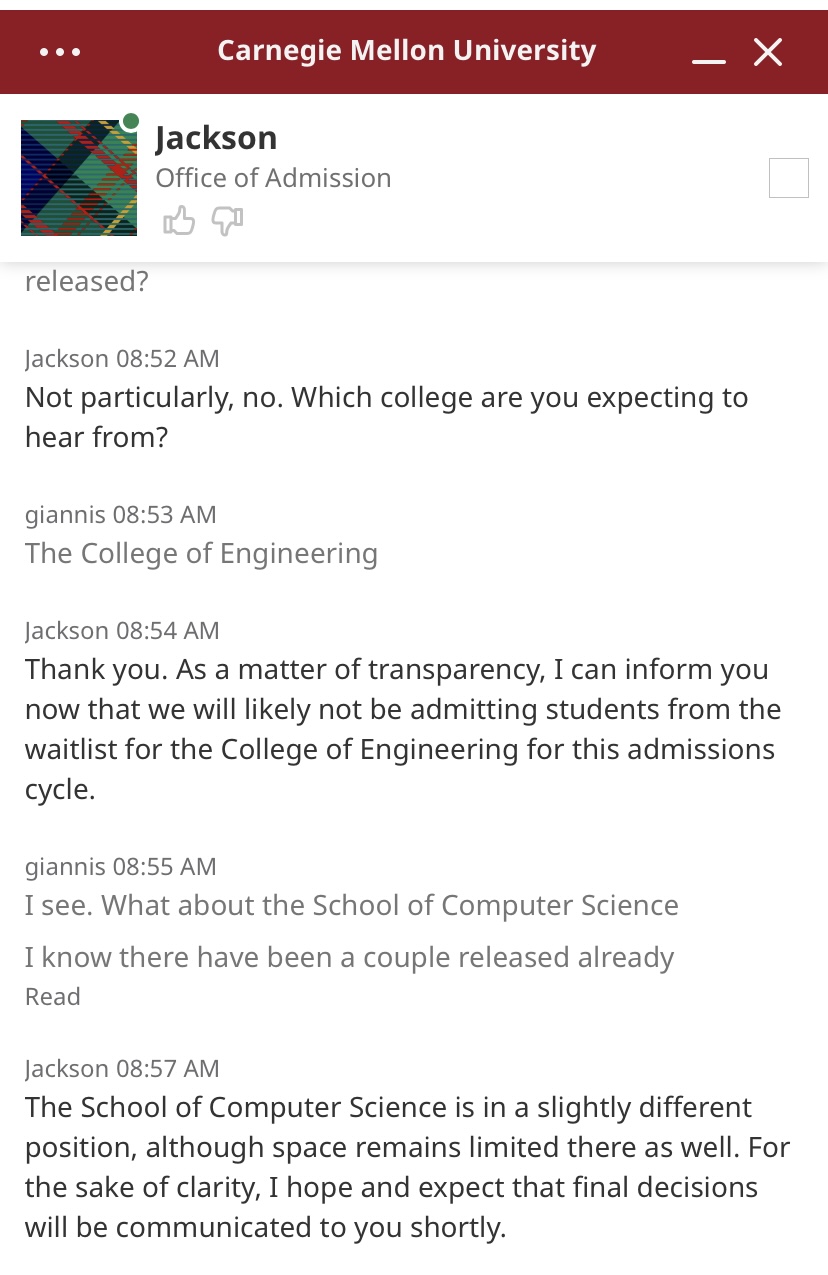Click the green online status dot

click(130, 122)
